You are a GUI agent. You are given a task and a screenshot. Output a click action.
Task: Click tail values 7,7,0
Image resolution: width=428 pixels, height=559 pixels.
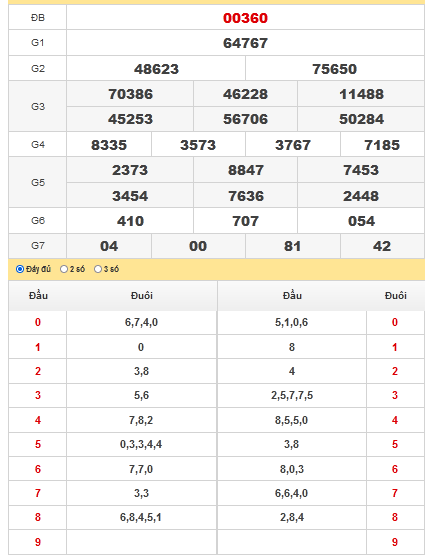[141, 469]
